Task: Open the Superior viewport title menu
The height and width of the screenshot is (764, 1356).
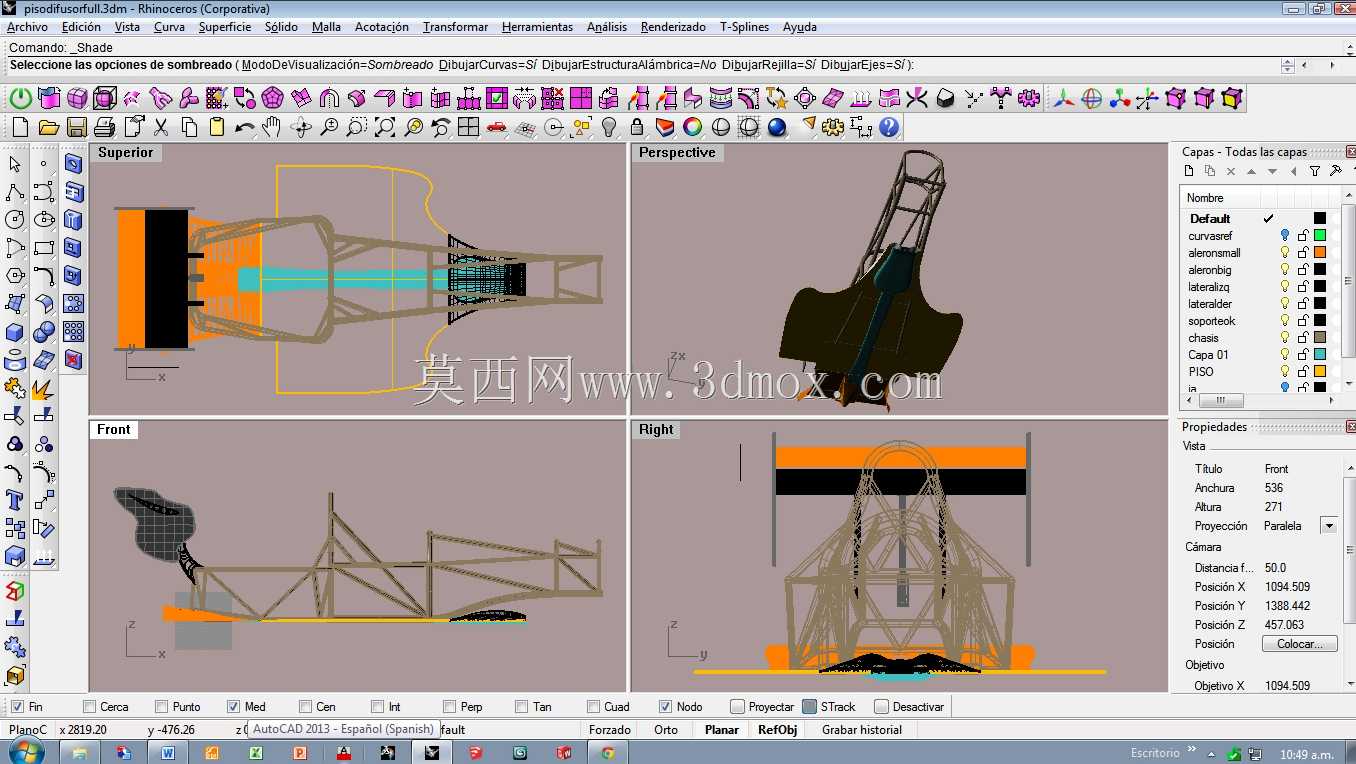Action: point(126,153)
